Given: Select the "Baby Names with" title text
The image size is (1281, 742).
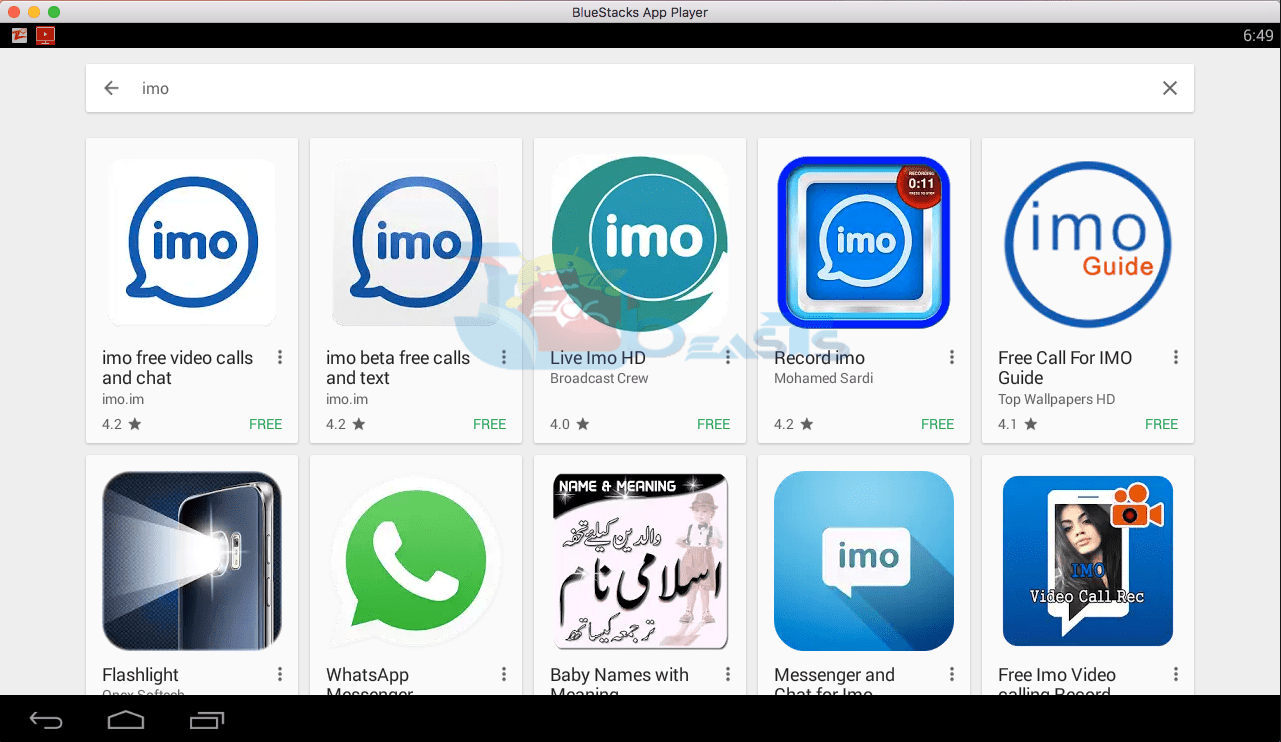Looking at the screenshot, I should [x=619, y=675].
